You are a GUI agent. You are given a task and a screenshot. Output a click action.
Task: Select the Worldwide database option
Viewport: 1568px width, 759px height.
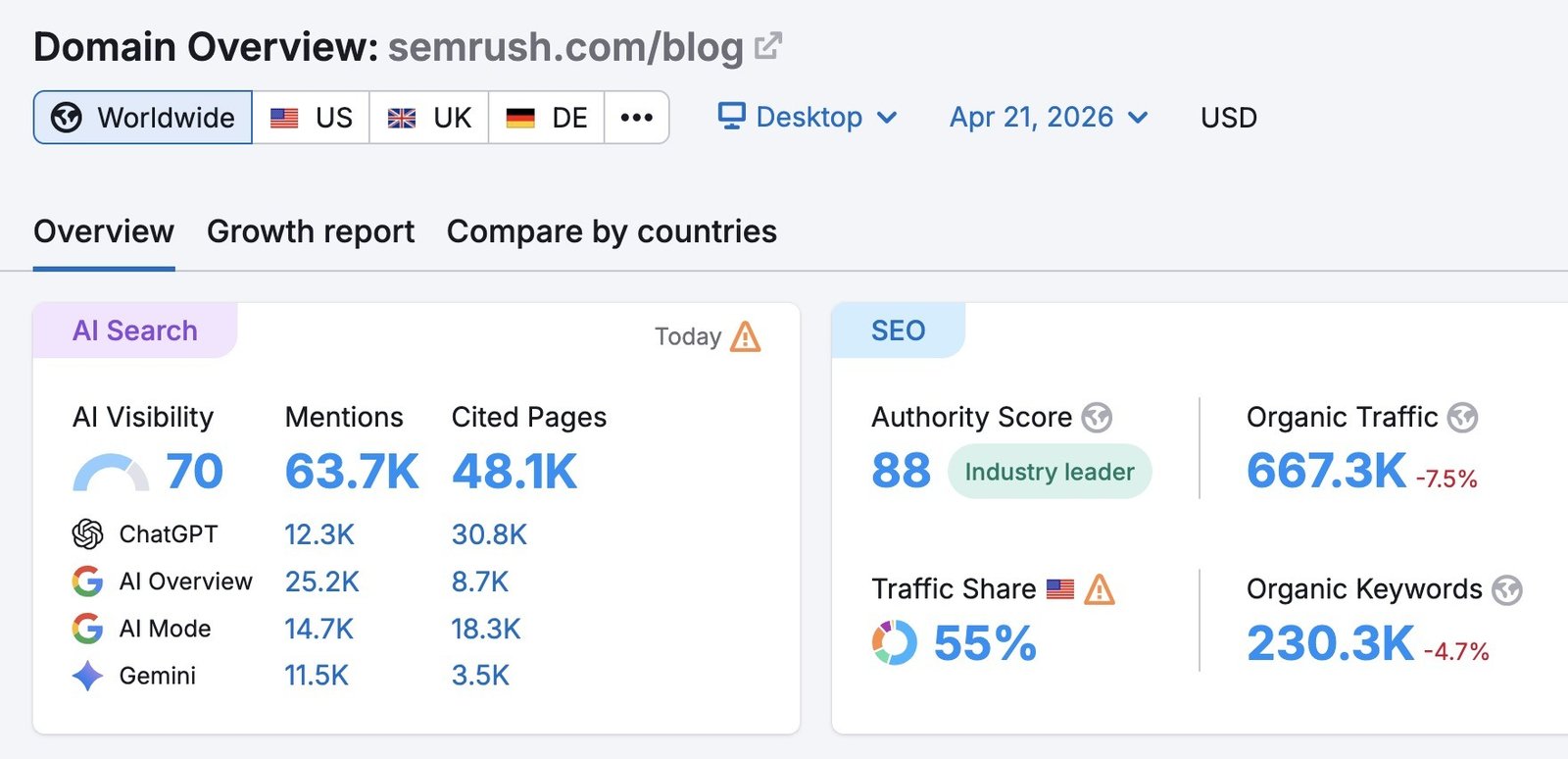(x=143, y=118)
